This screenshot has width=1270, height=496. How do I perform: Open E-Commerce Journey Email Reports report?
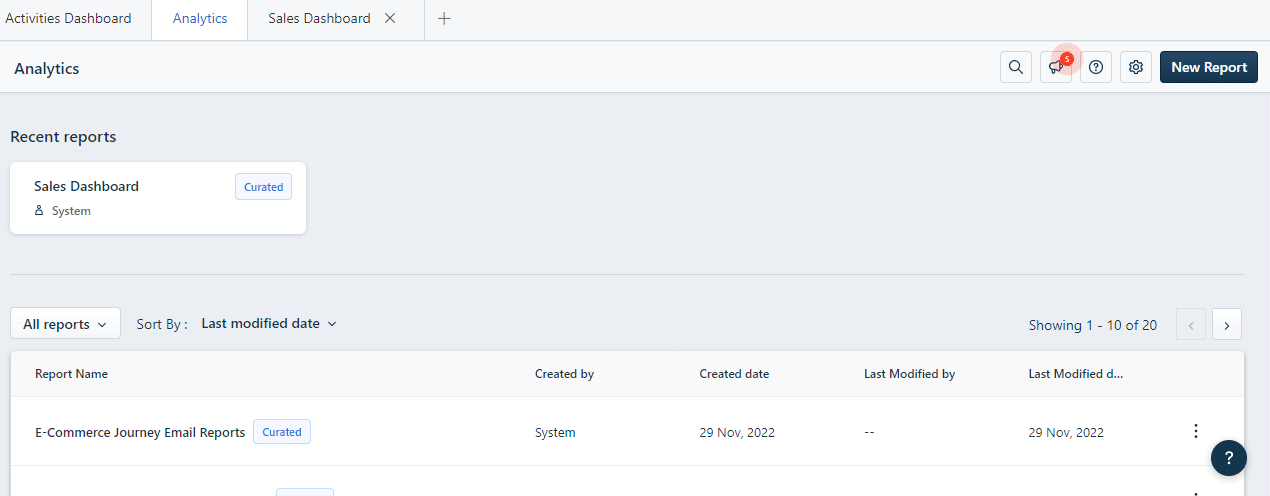click(x=140, y=432)
